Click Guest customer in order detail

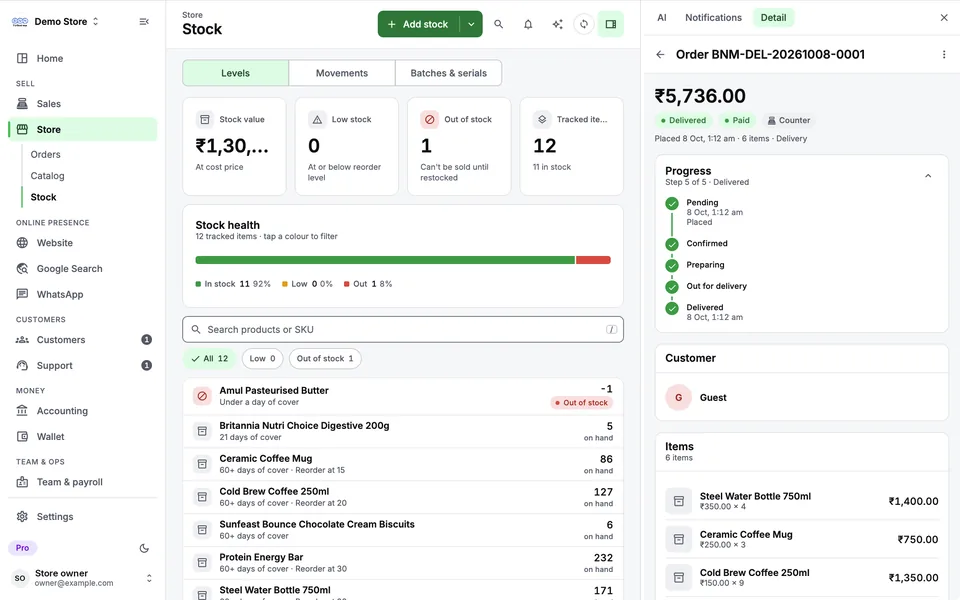pyautogui.click(x=802, y=397)
